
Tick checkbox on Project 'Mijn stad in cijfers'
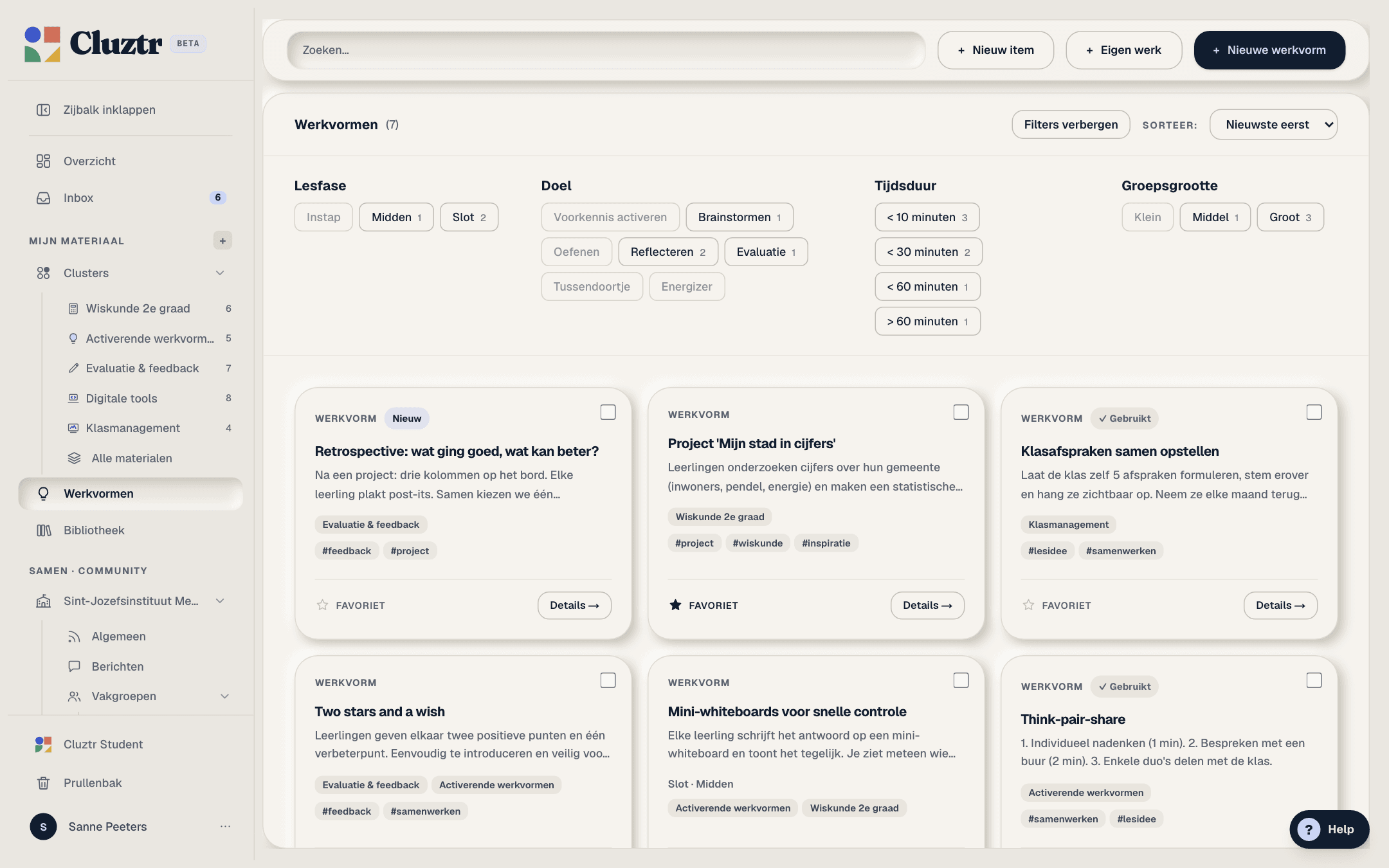961,412
